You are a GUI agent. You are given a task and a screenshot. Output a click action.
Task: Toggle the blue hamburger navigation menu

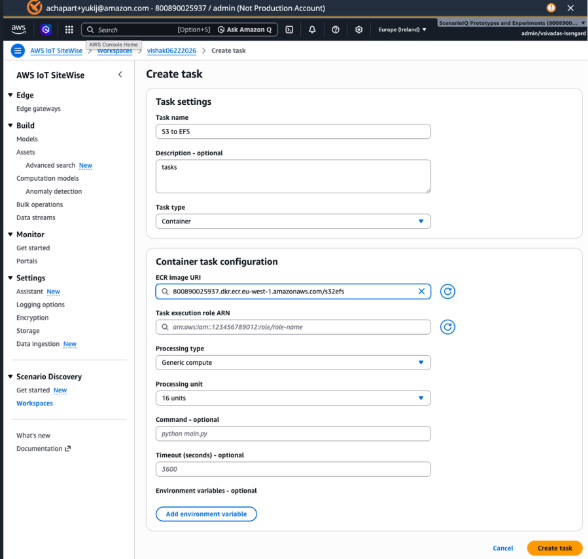(x=18, y=51)
